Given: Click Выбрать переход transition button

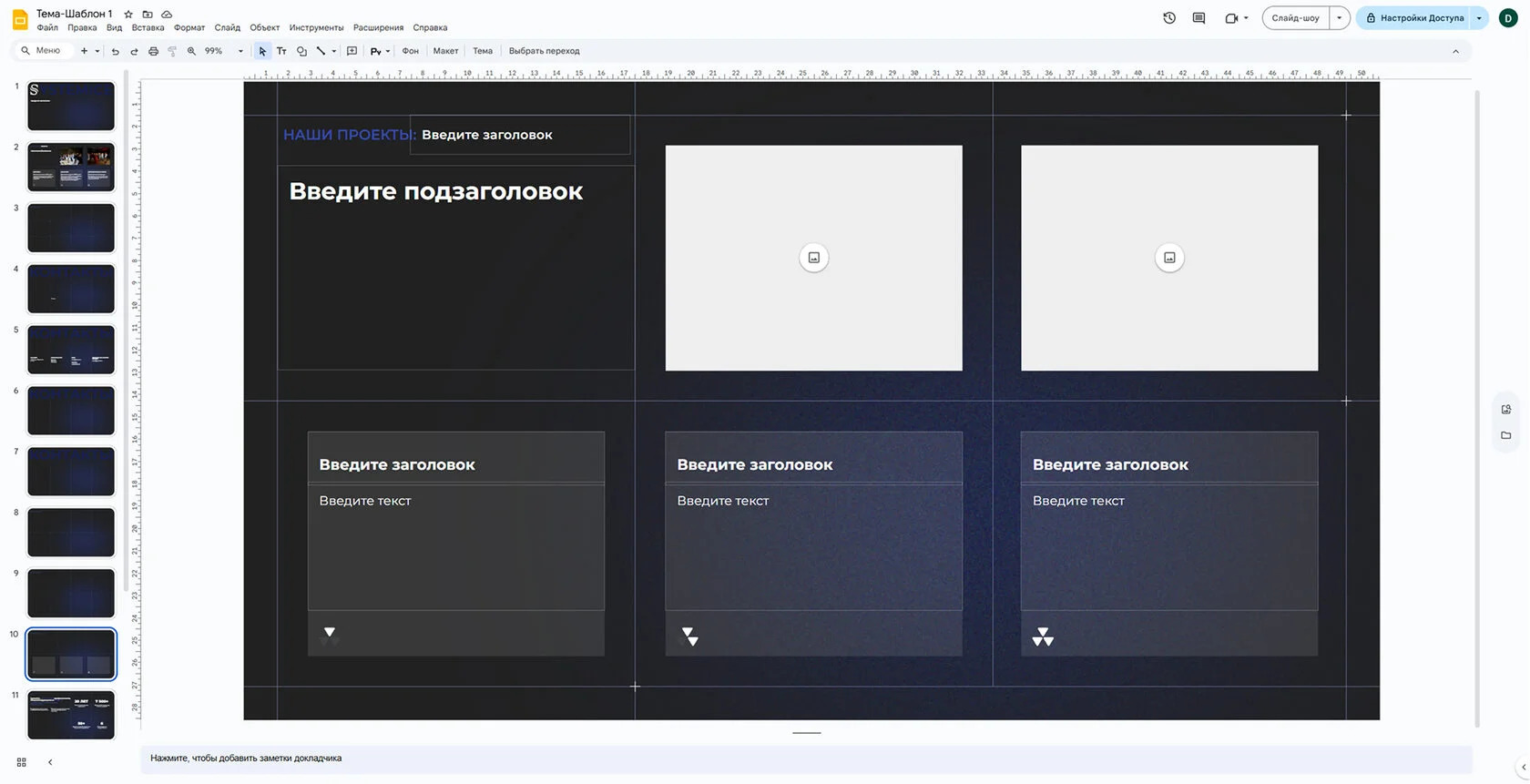Looking at the screenshot, I should 544,51.
